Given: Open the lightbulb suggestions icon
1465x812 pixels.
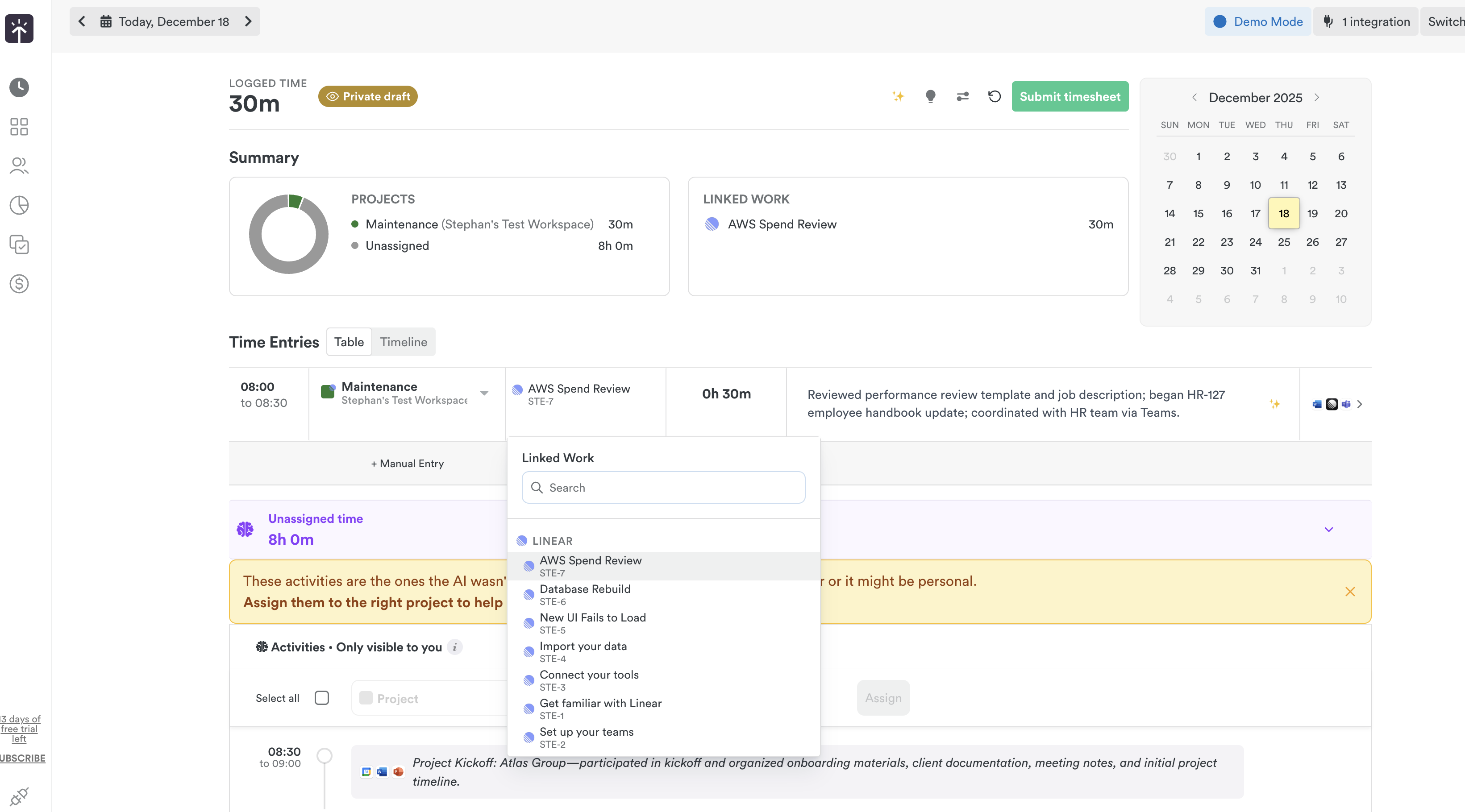Looking at the screenshot, I should tap(930, 96).
